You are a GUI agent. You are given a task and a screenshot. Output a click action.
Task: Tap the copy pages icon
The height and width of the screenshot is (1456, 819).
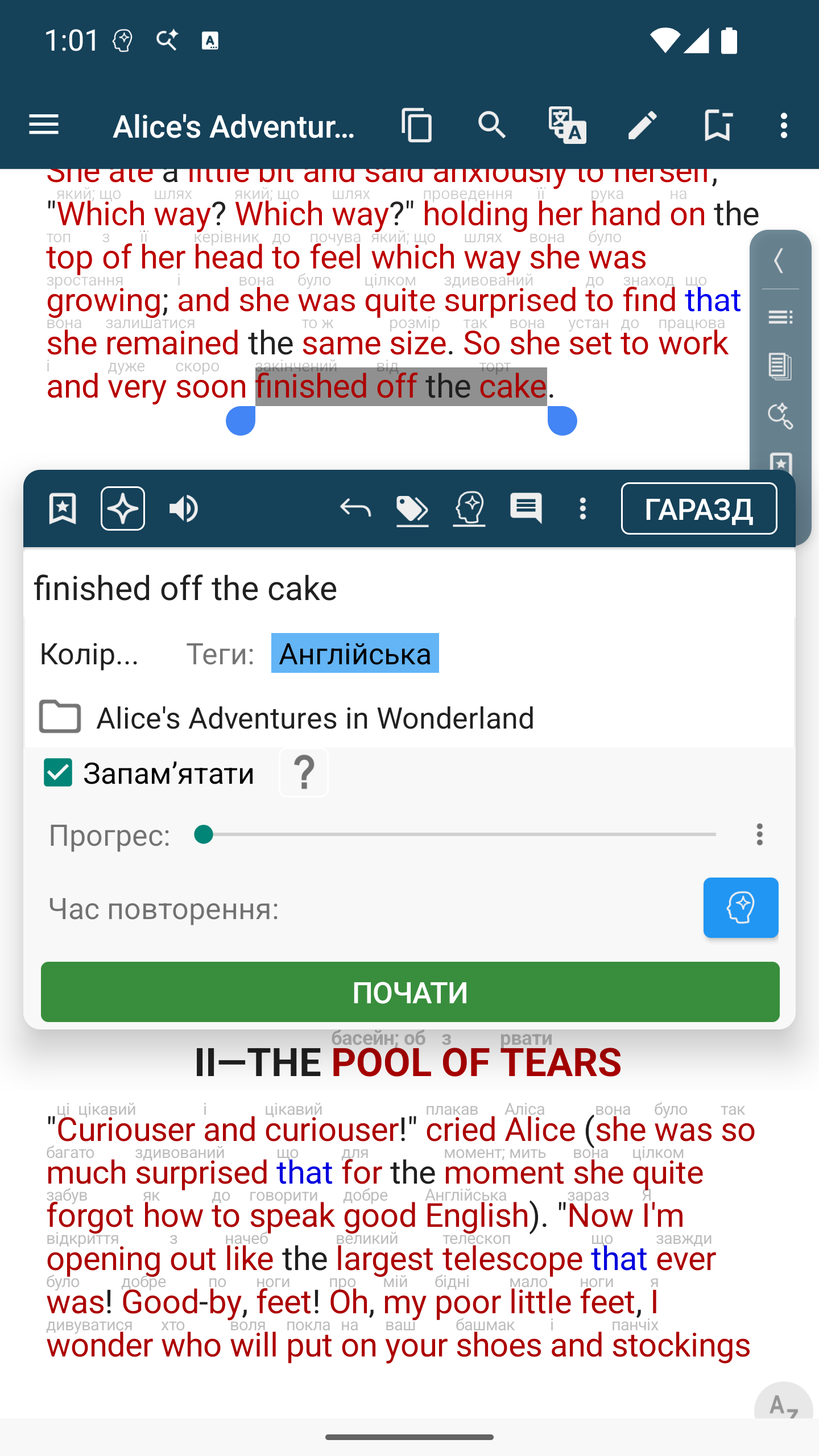click(x=416, y=125)
